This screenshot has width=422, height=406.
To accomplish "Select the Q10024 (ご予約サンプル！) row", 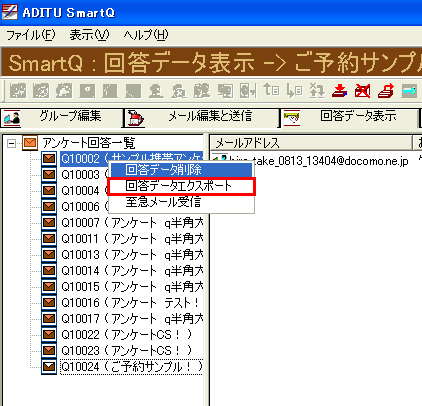I will [x=132, y=367].
